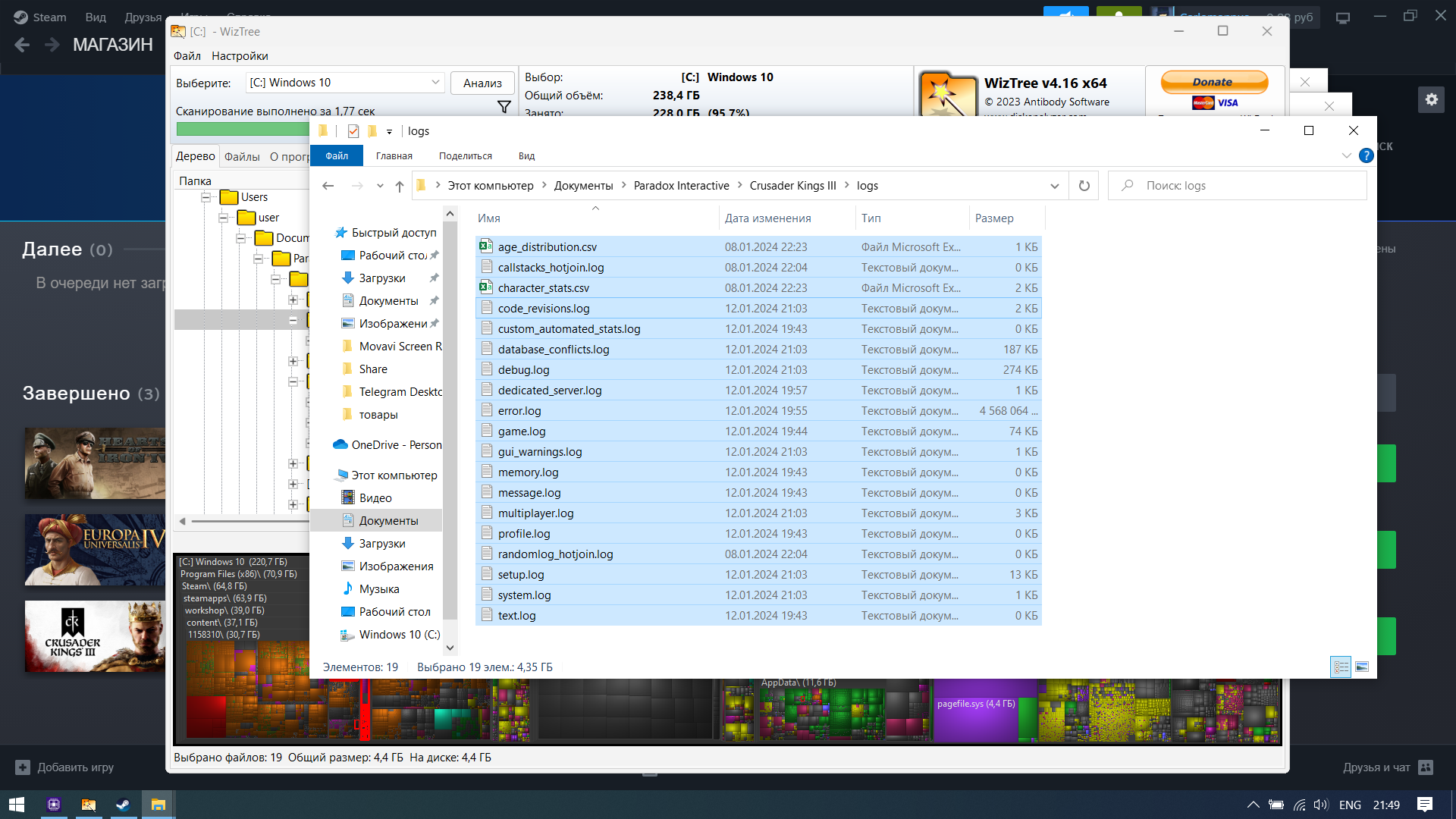Click WizTree tree horizontal scrollbar left arrow
This screenshot has width=1456, height=819.
182,521
